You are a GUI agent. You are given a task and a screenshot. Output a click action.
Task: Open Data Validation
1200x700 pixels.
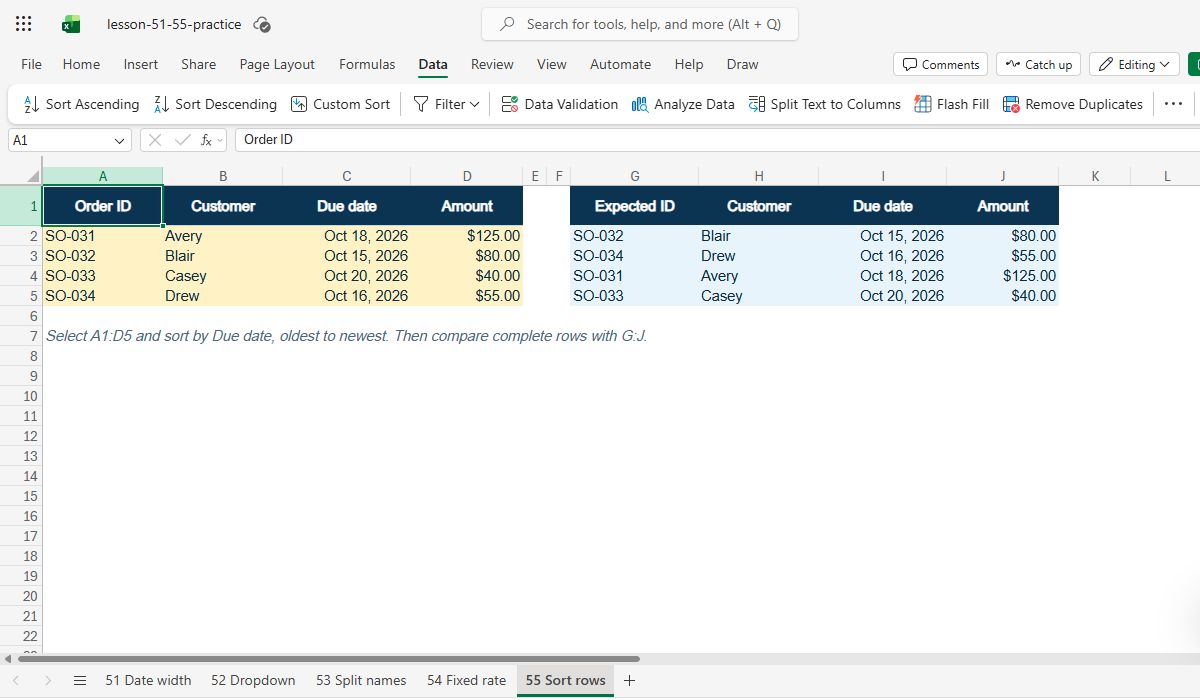click(559, 104)
